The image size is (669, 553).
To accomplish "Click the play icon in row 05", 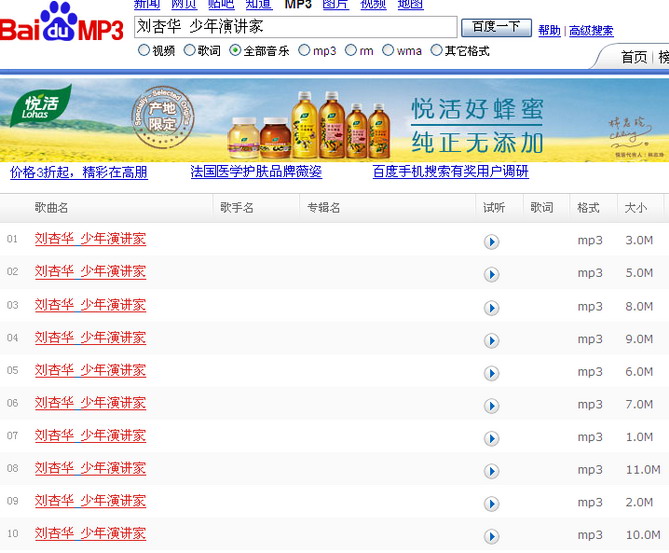I will pyautogui.click(x=491, y=373).
